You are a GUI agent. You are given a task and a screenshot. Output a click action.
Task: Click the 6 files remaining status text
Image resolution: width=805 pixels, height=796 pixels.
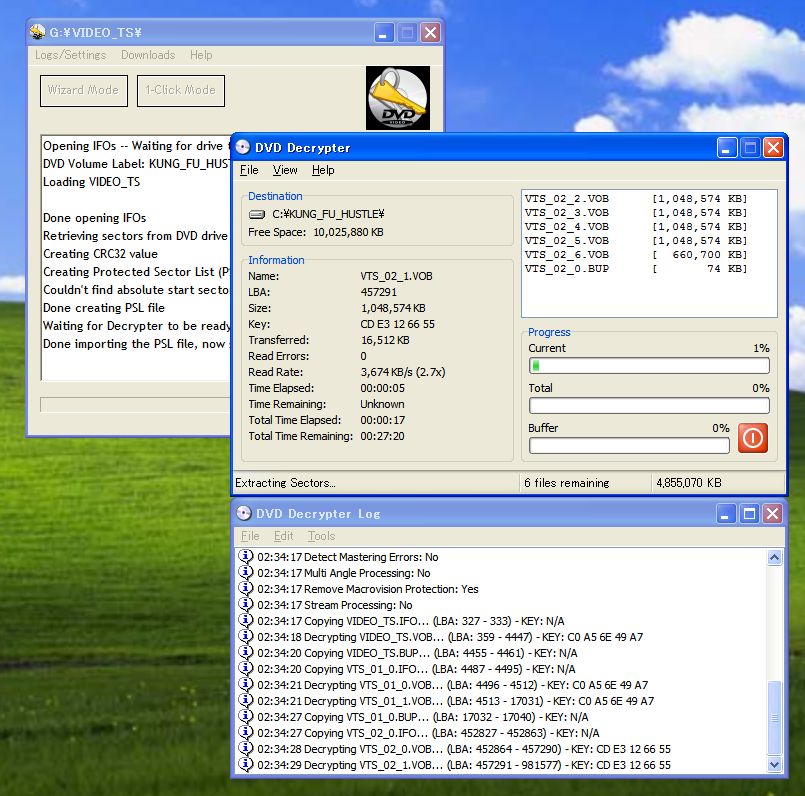pyautogui.click(x=567, y=483)
